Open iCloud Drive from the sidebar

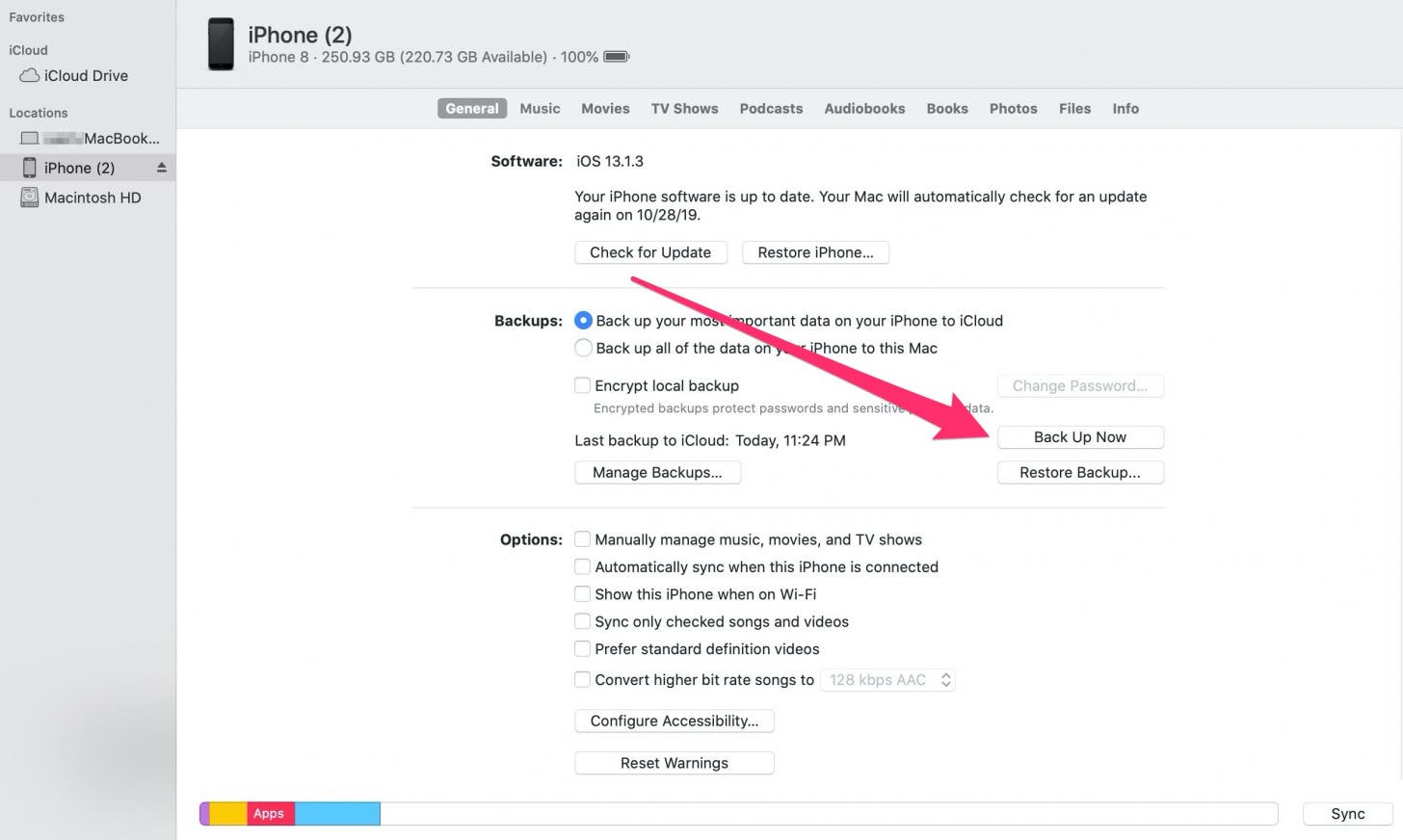coord(84,75)
